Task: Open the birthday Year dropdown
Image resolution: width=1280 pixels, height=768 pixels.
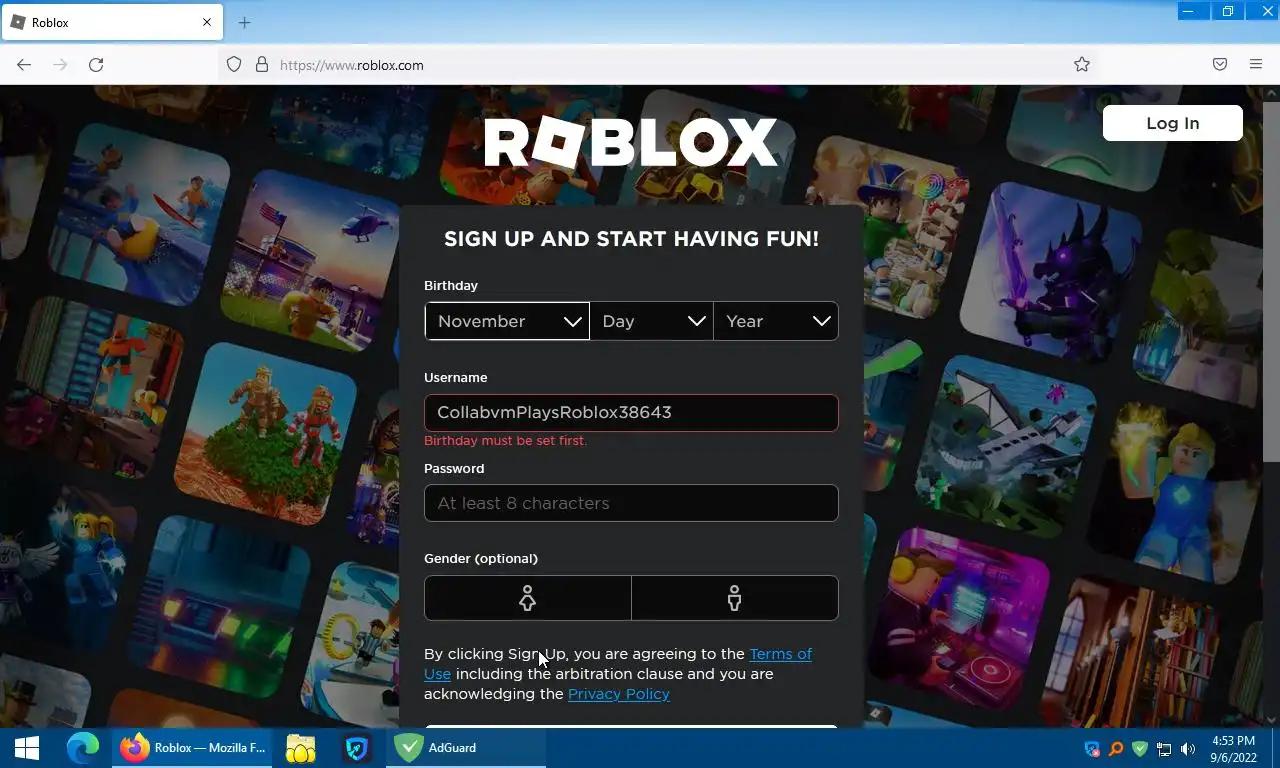Action: (776, 321)
